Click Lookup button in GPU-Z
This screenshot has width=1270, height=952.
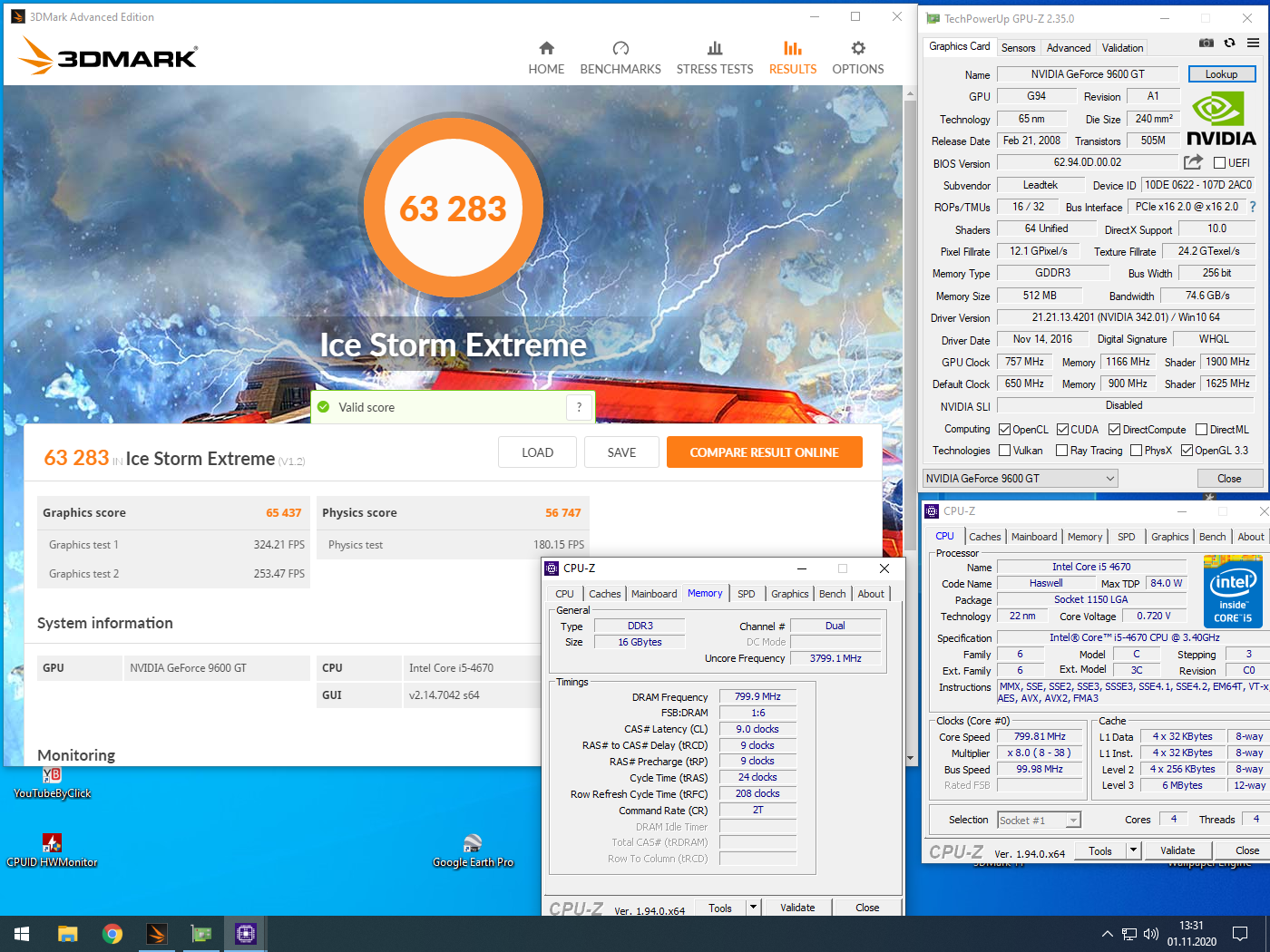1221,74
